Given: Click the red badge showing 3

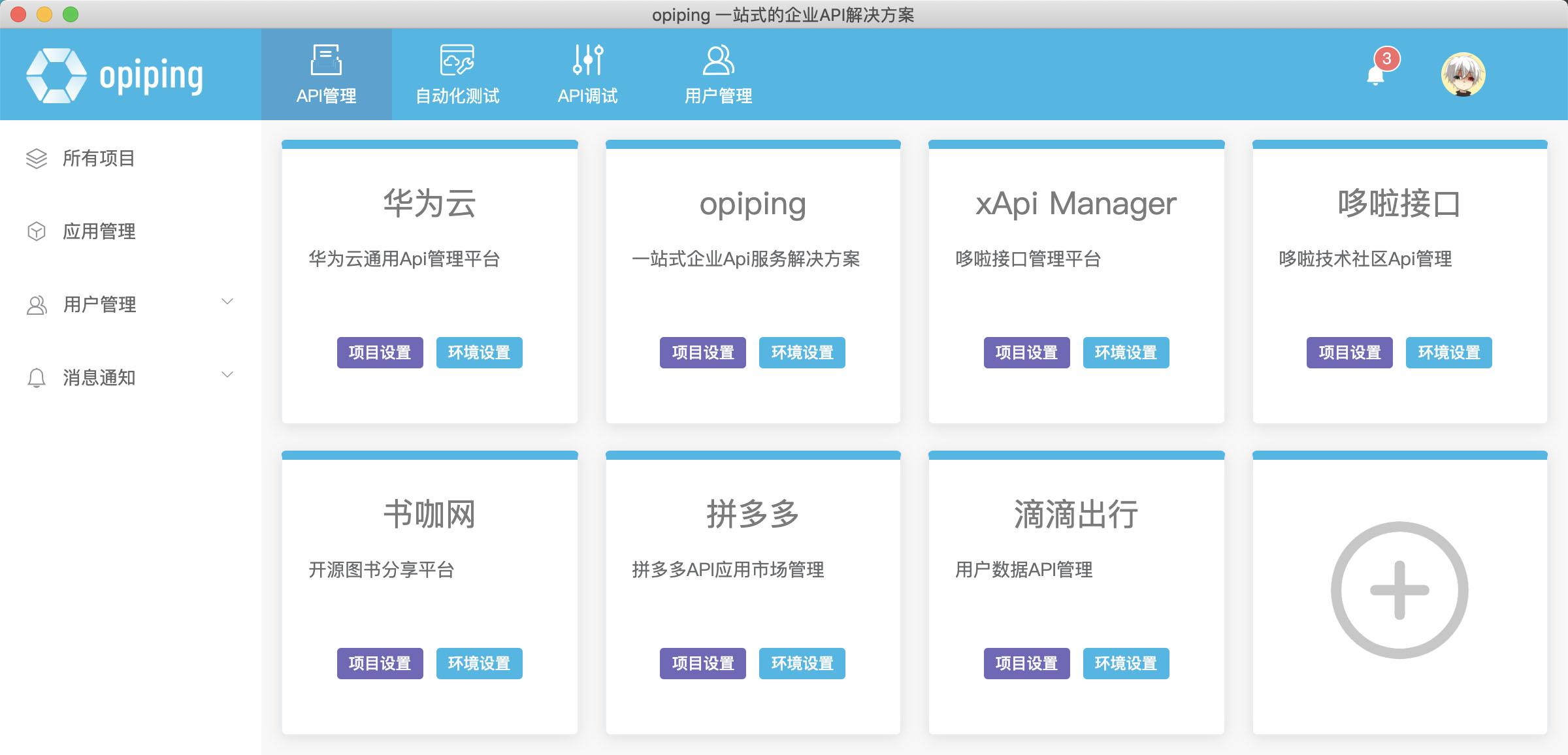Looking at the screenshot, I should coord(1386,59).
